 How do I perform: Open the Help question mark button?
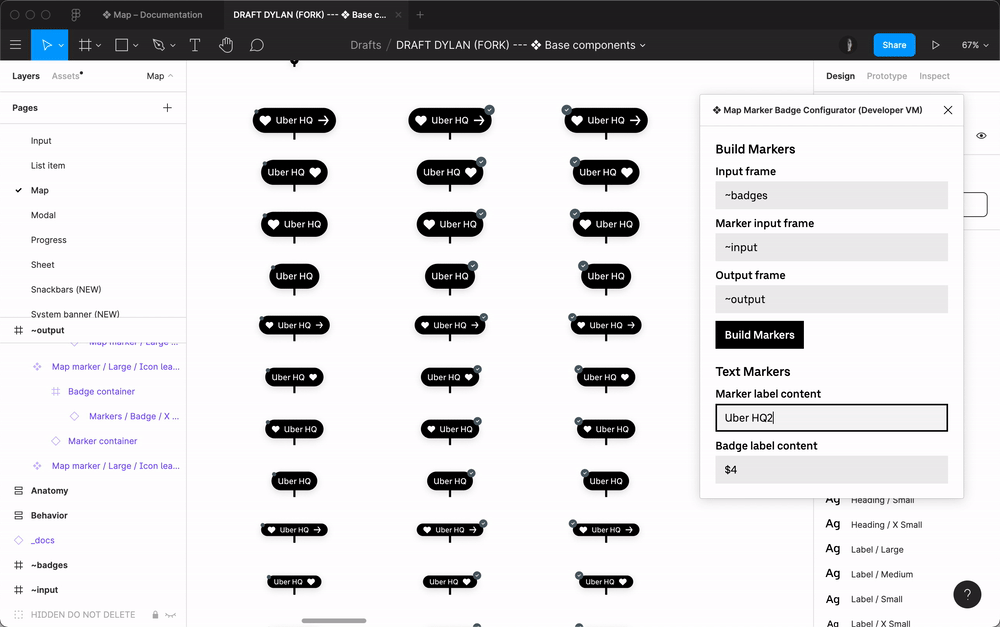coord(967,594)
